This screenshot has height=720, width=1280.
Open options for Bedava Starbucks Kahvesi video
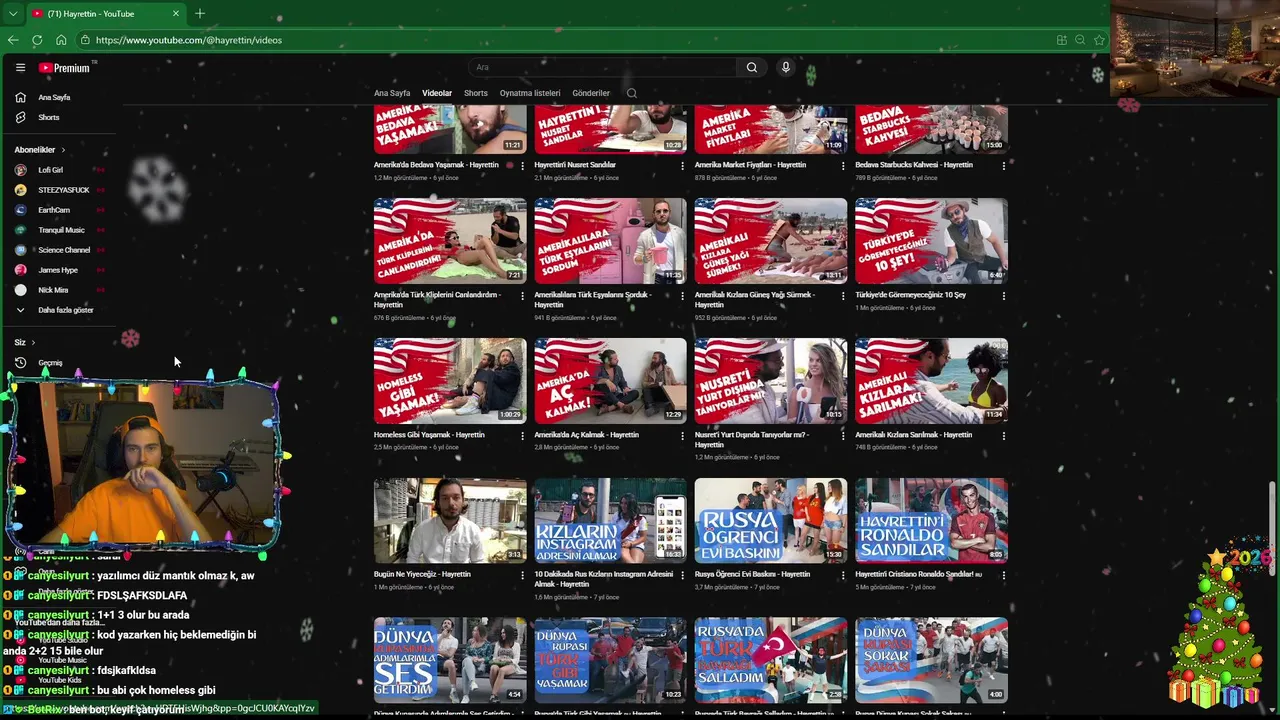[1003, 166]
